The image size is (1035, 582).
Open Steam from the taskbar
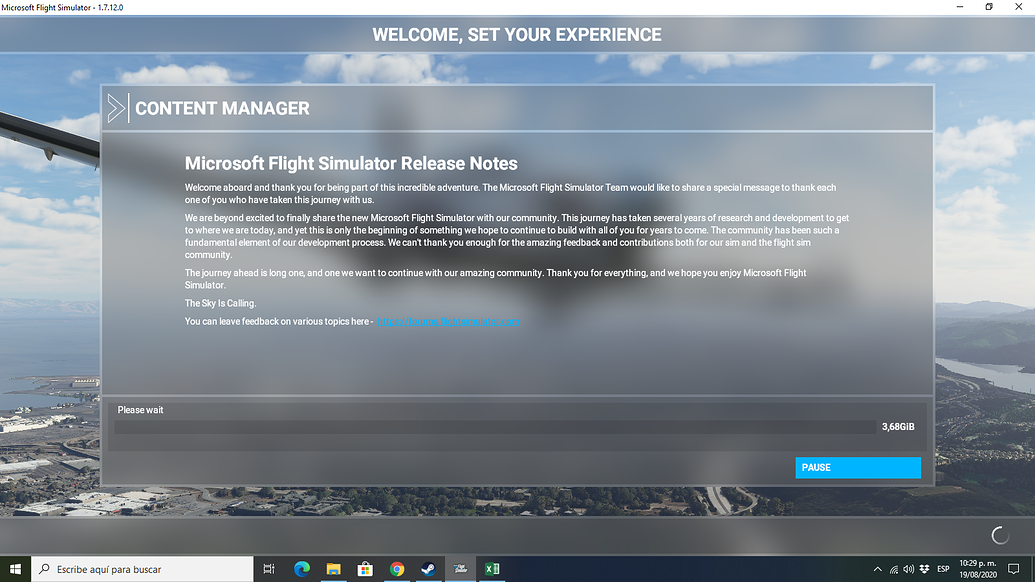coord(428,569)
